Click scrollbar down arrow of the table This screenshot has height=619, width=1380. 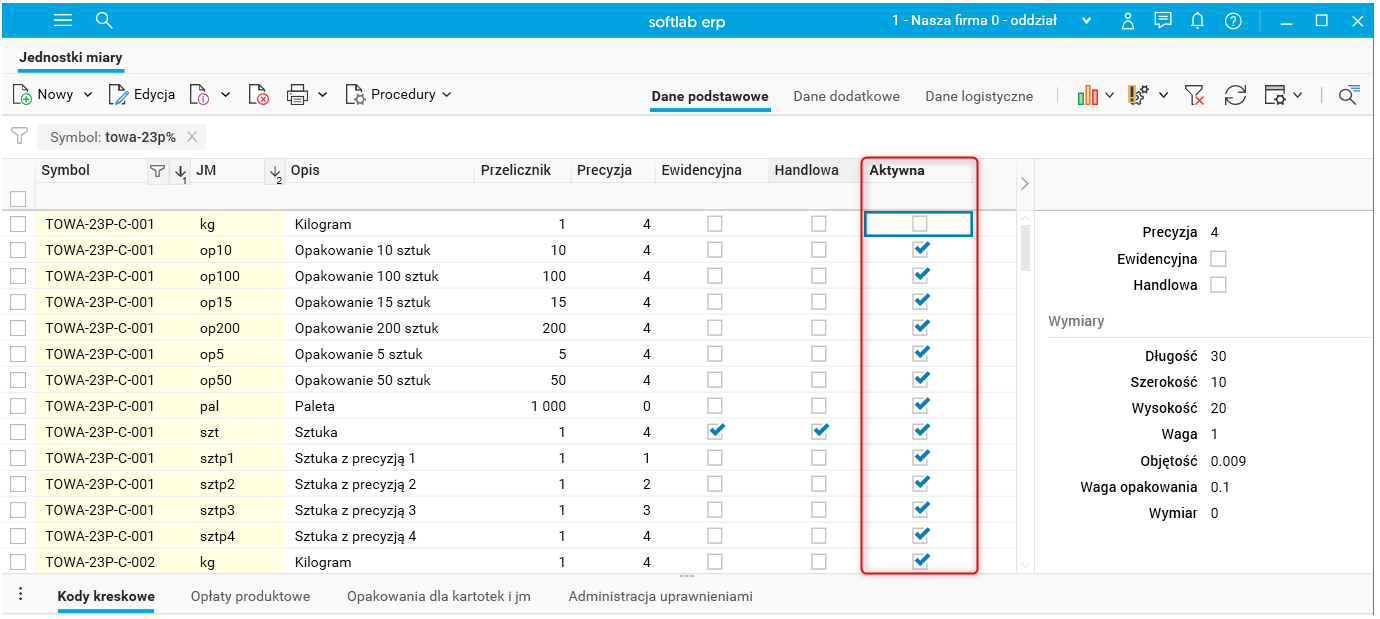1025,566
